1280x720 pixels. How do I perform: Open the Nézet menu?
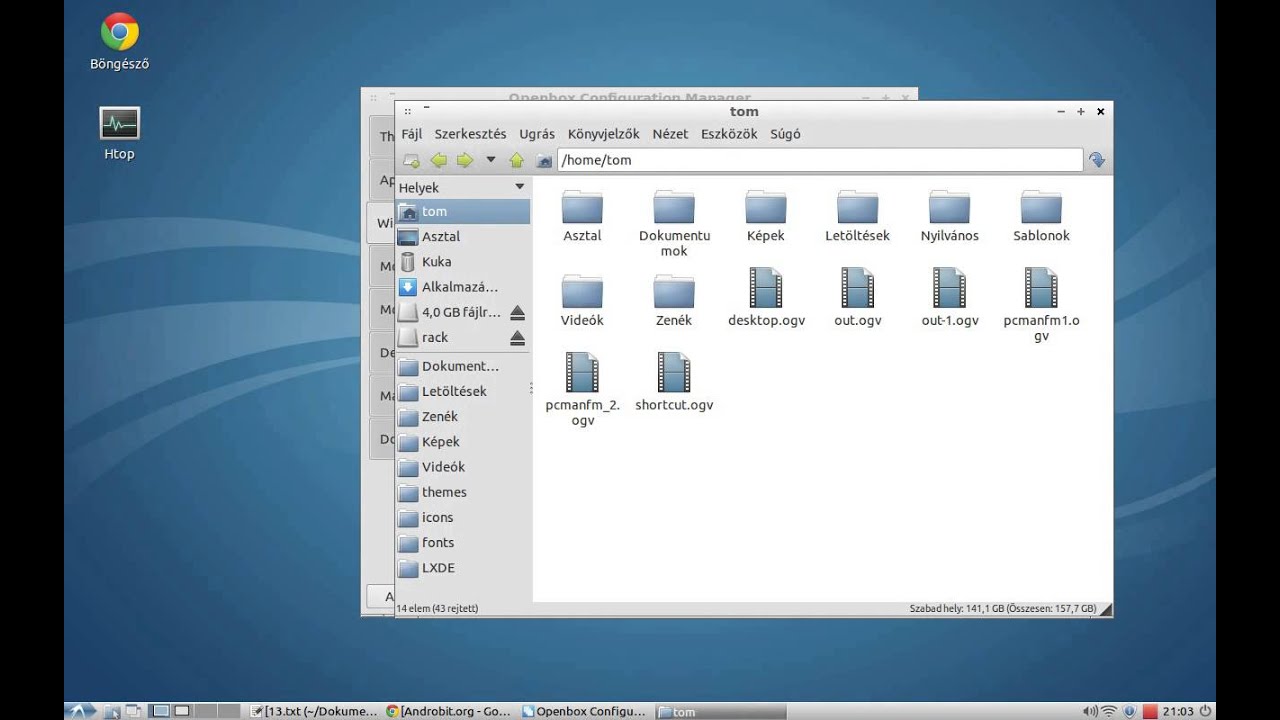(670, 134)
